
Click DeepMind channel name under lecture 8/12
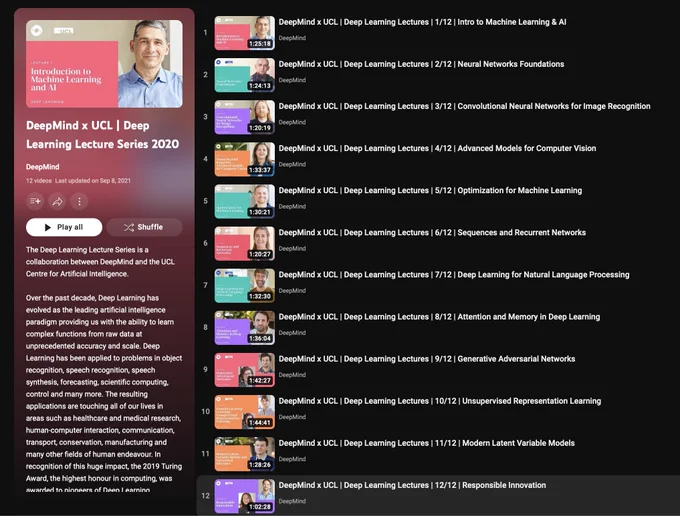tap(292, 333)
